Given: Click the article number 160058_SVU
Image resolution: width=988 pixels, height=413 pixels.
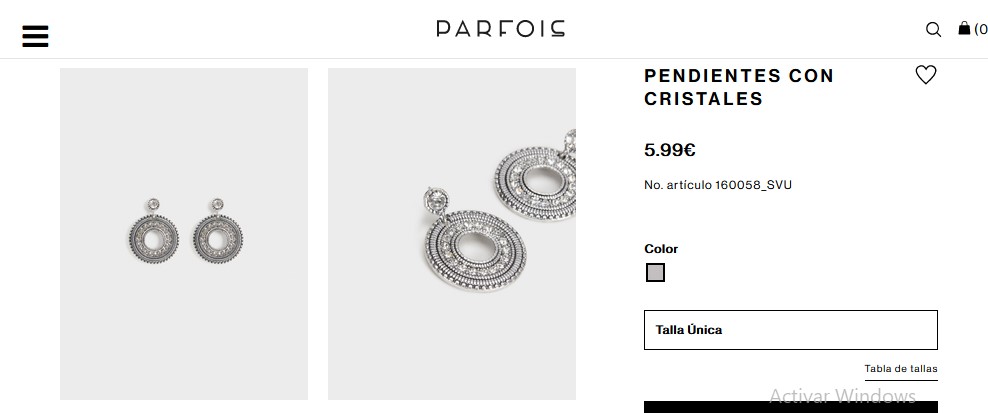Looking at the screenshot, I should (718, 185).
